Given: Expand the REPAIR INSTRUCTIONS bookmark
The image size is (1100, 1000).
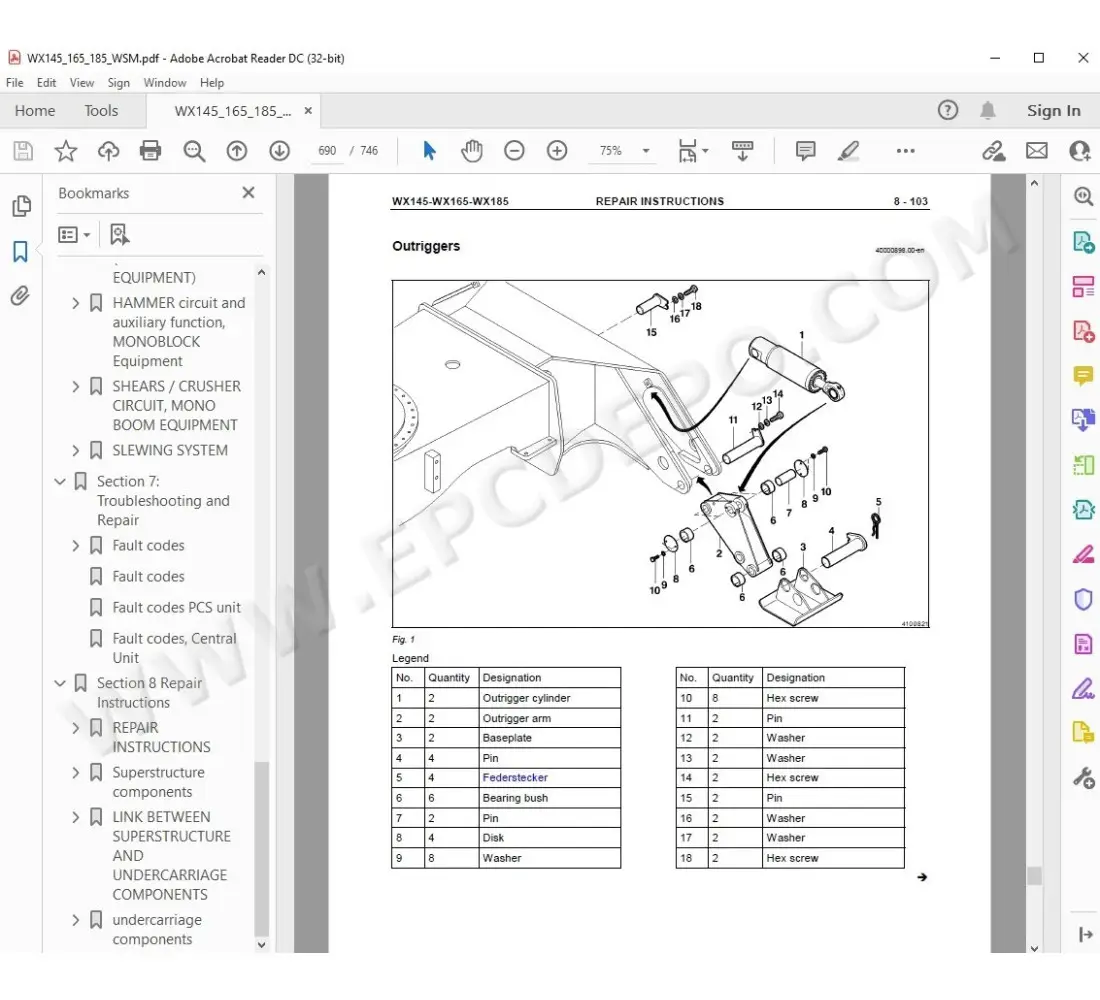Looking at the screenshot, I should 76,728.
